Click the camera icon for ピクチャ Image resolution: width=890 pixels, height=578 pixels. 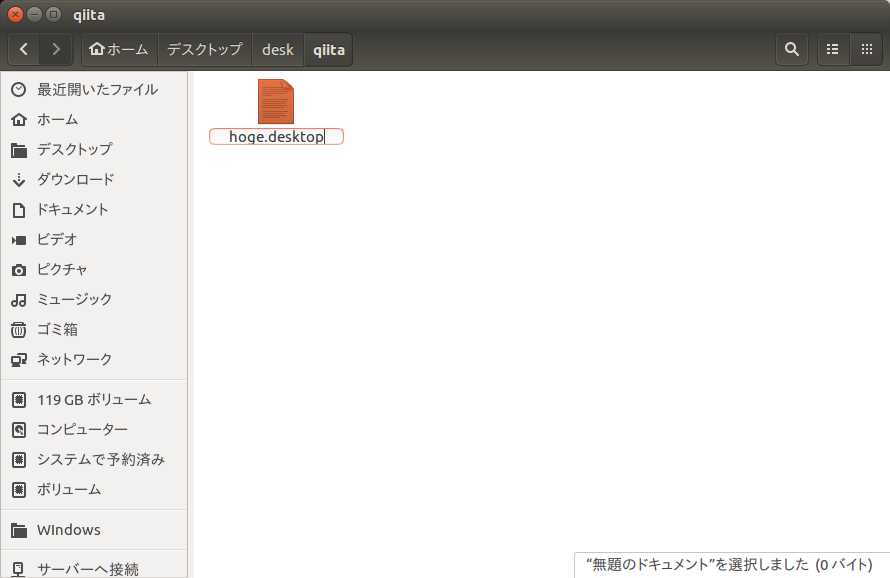click(x=19, y=270)
